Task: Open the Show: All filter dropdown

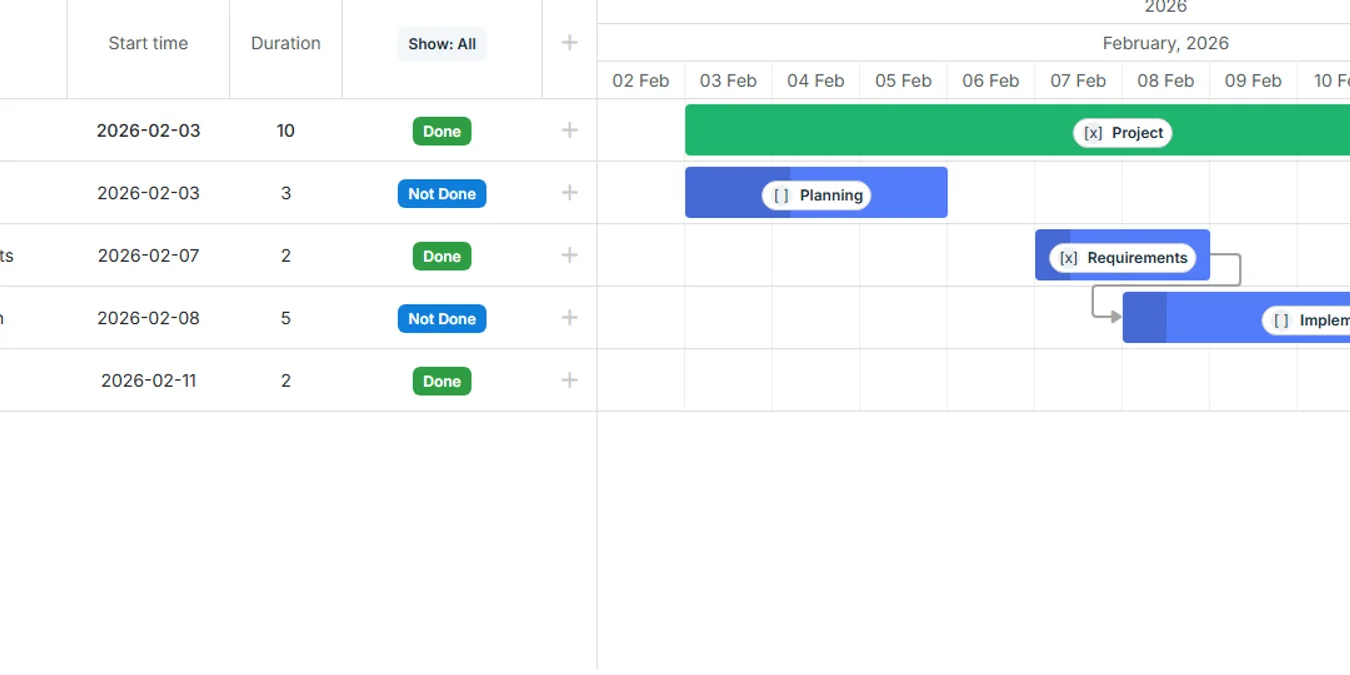Action: pos(442,44)
